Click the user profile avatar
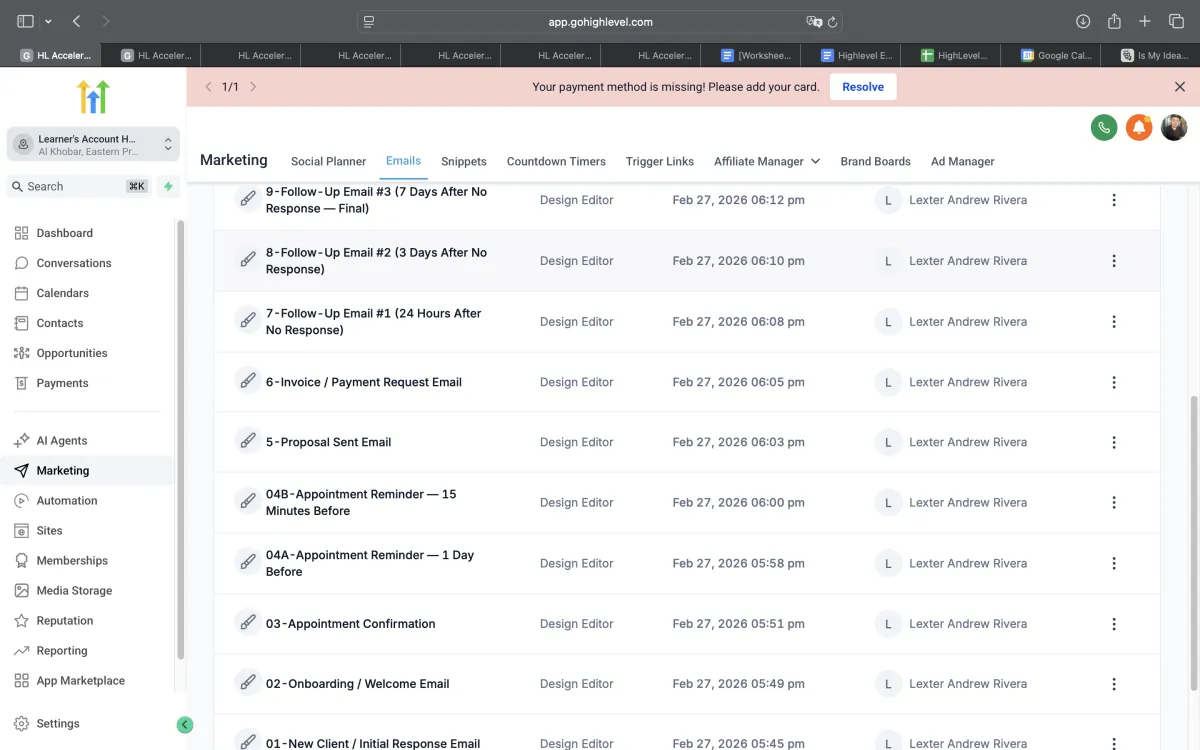Image resolution: width=1200 pixels, height=750 pixels. 1174,127
